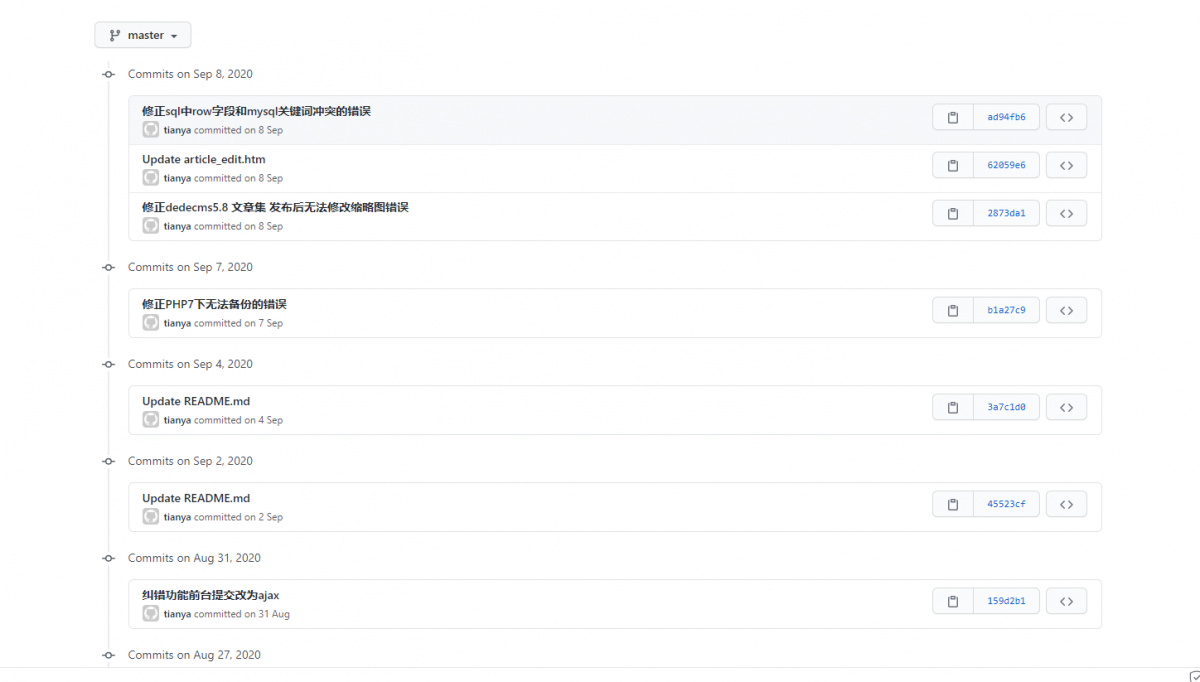
Task: Copy the SHA of commit 45523cf
Action: coord(953,504)
